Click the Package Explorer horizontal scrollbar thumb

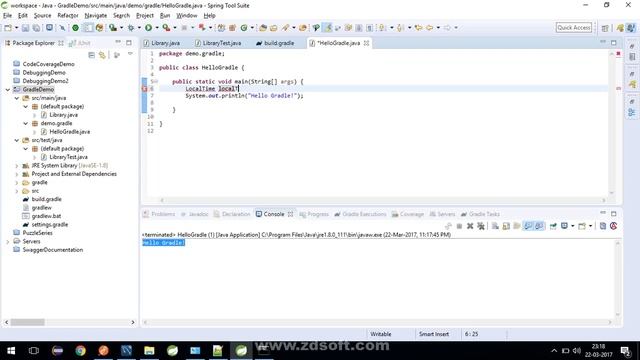[27, 322]
